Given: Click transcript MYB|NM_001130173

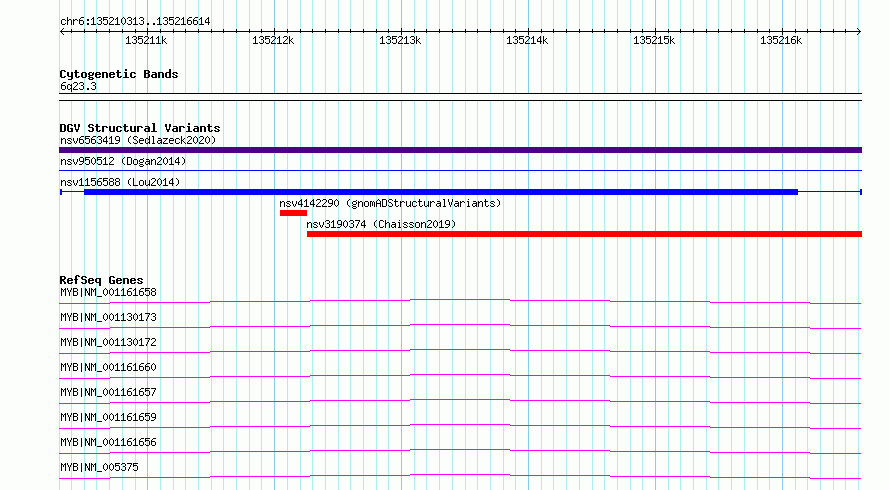Looking at the screenshot, I should pos(108,317).
